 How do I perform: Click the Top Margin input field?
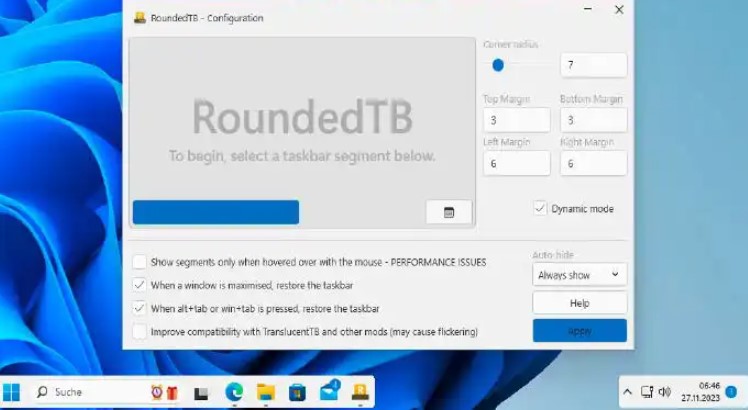[x=517, y=120]
